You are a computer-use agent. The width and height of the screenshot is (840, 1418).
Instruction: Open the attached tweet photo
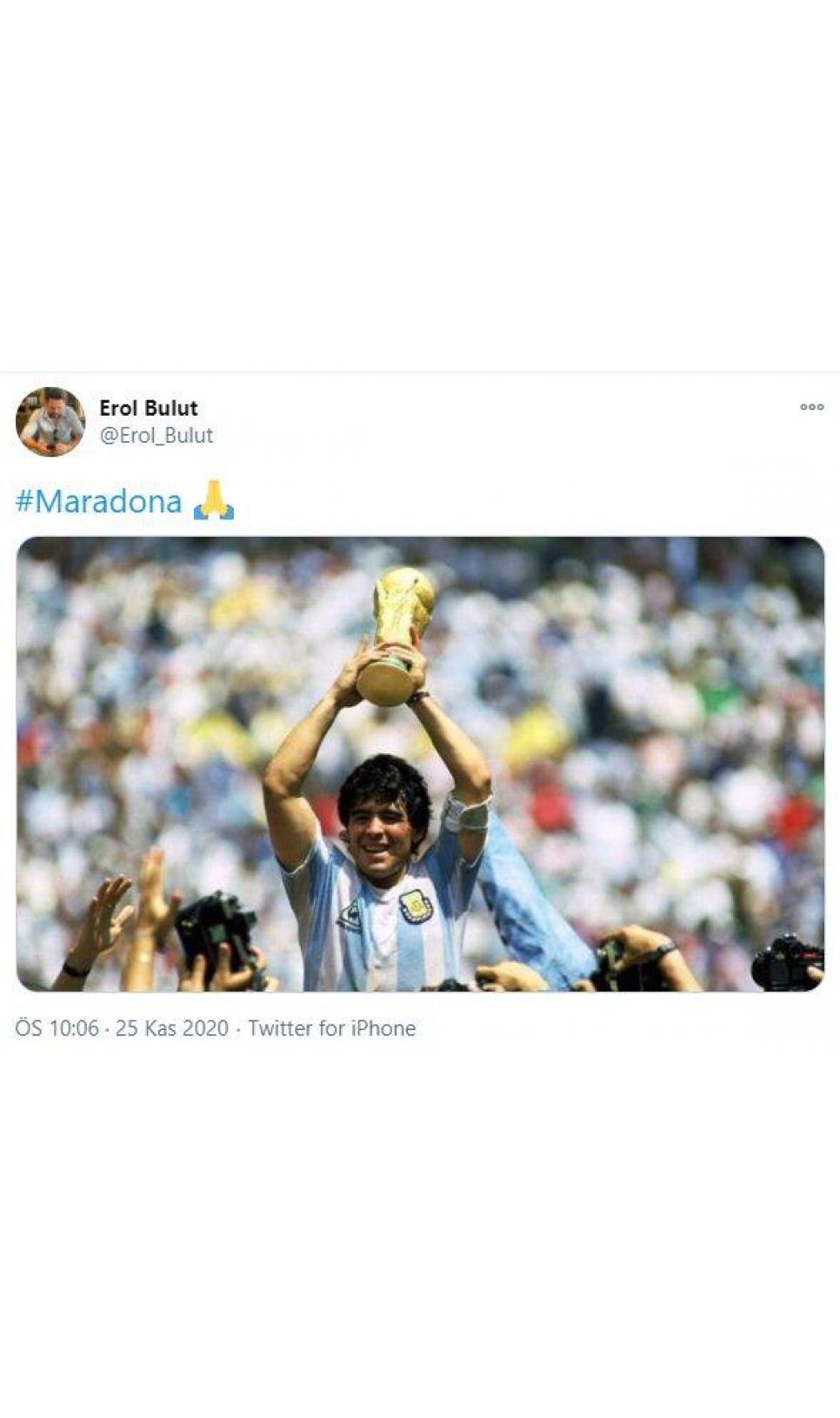pyautogui.click(x=420, y=764)
